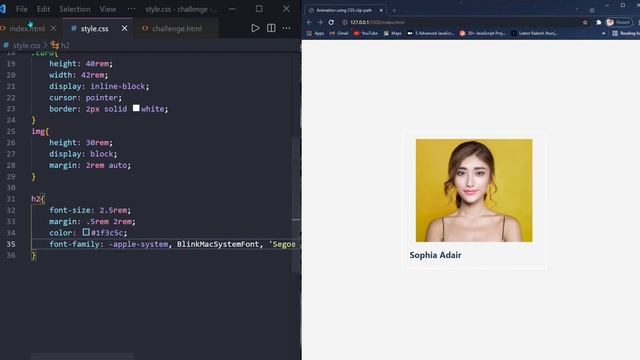Click the Run play icon in editor
The height and width of the screenshot is (360, 640).
pyautogui.click(x=255, y=28)
